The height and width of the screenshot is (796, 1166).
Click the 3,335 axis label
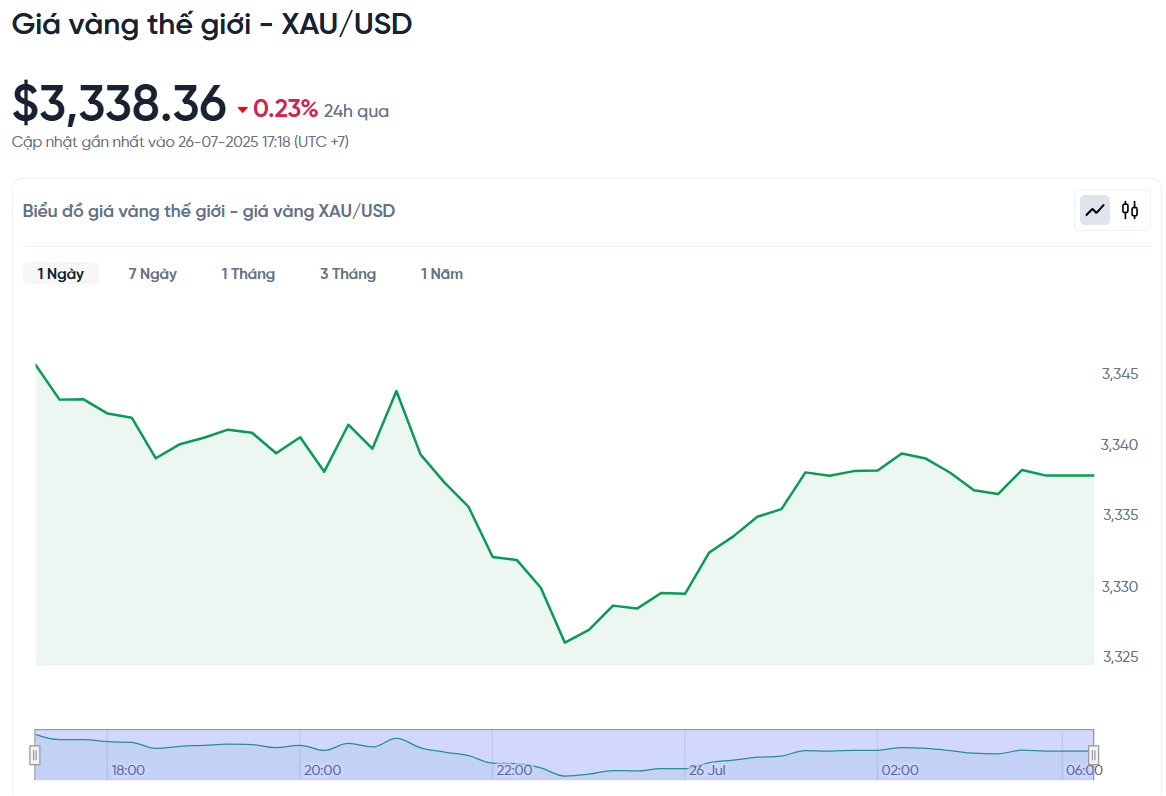(1121, 515)
